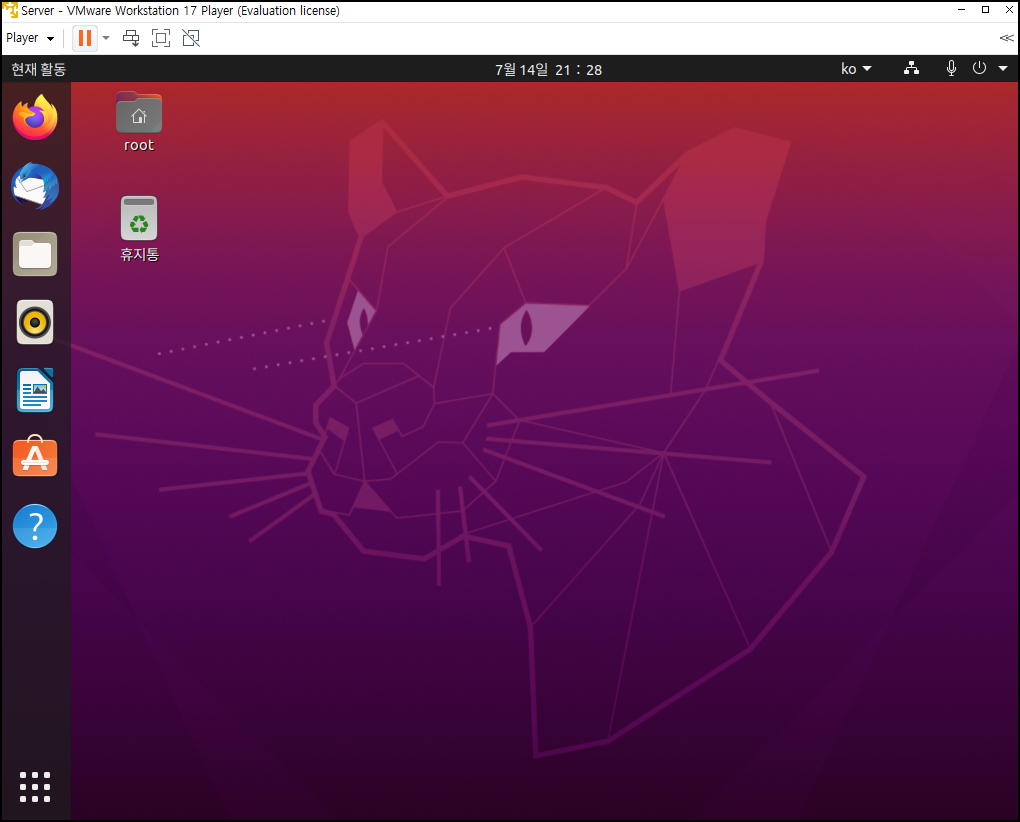
Task: Expand the power options arrow beside pause
Action: coord(106,38)
